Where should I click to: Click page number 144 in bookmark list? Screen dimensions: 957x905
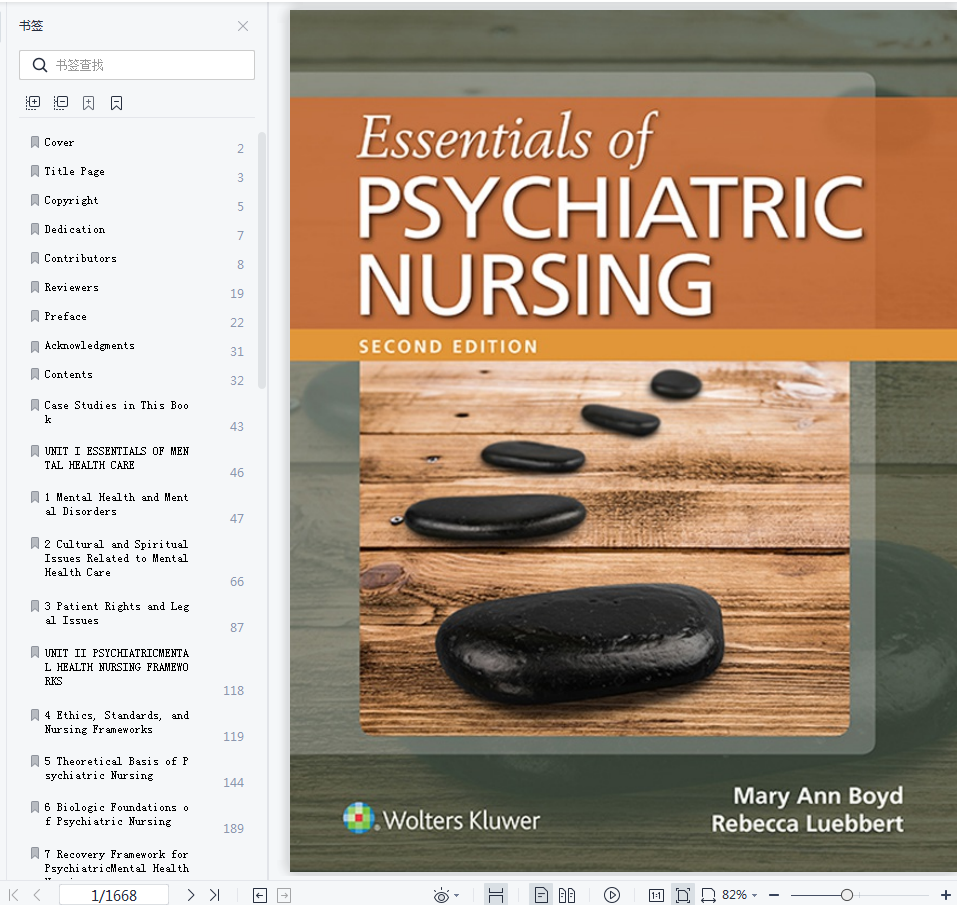click(x=233, y=782)
